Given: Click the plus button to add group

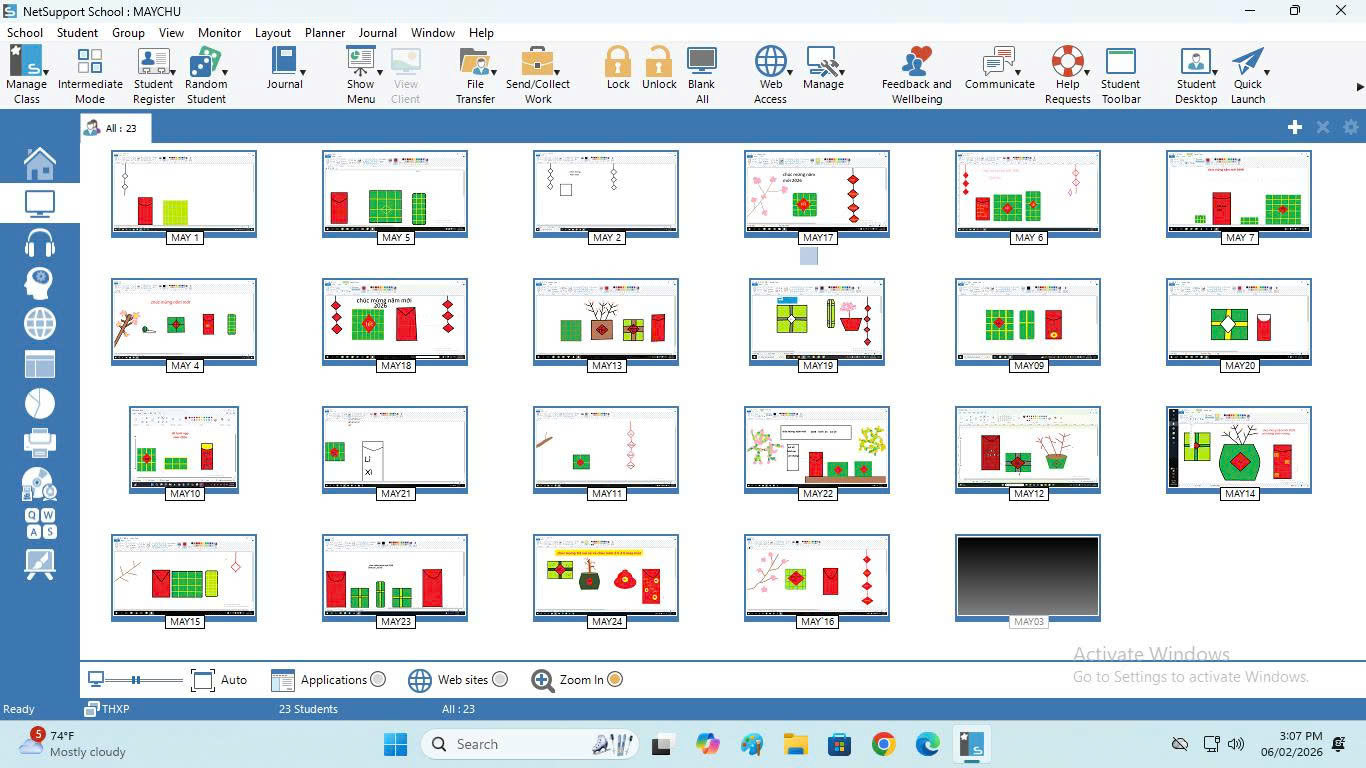Looking at the screenshot, I should click(1295, 127).
